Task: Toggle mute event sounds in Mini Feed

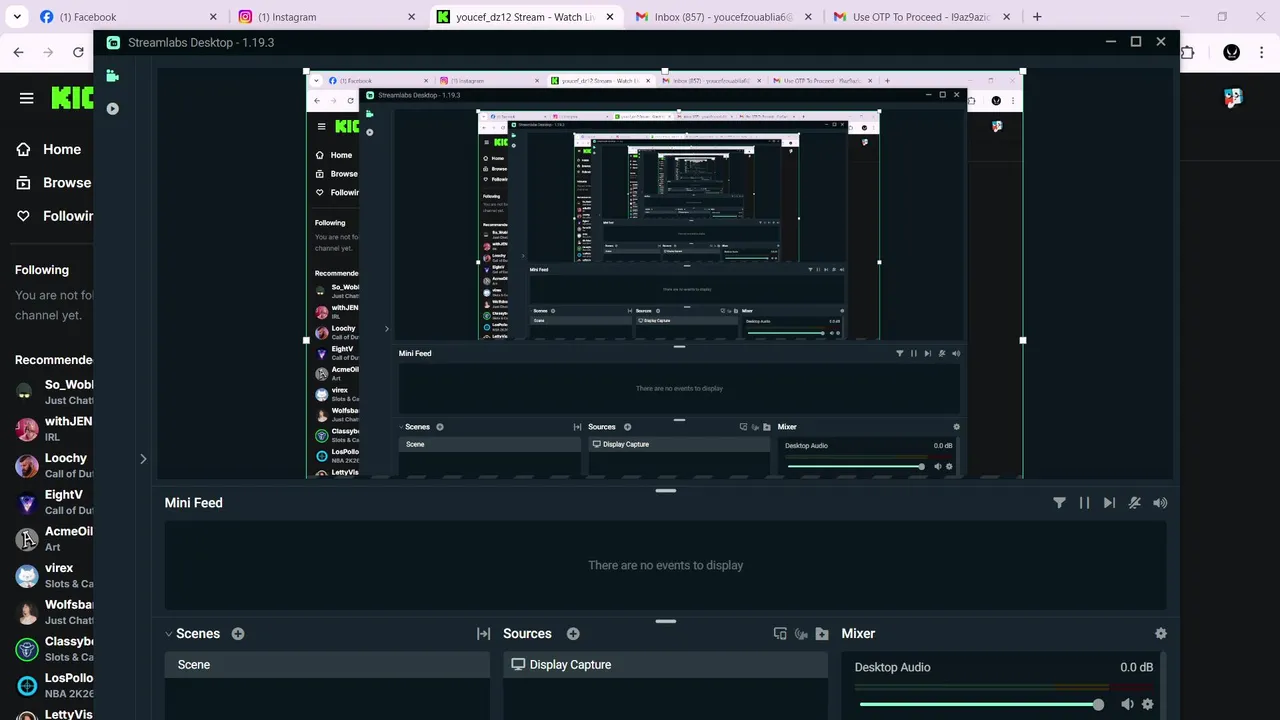Action: tap(1135, 503)
